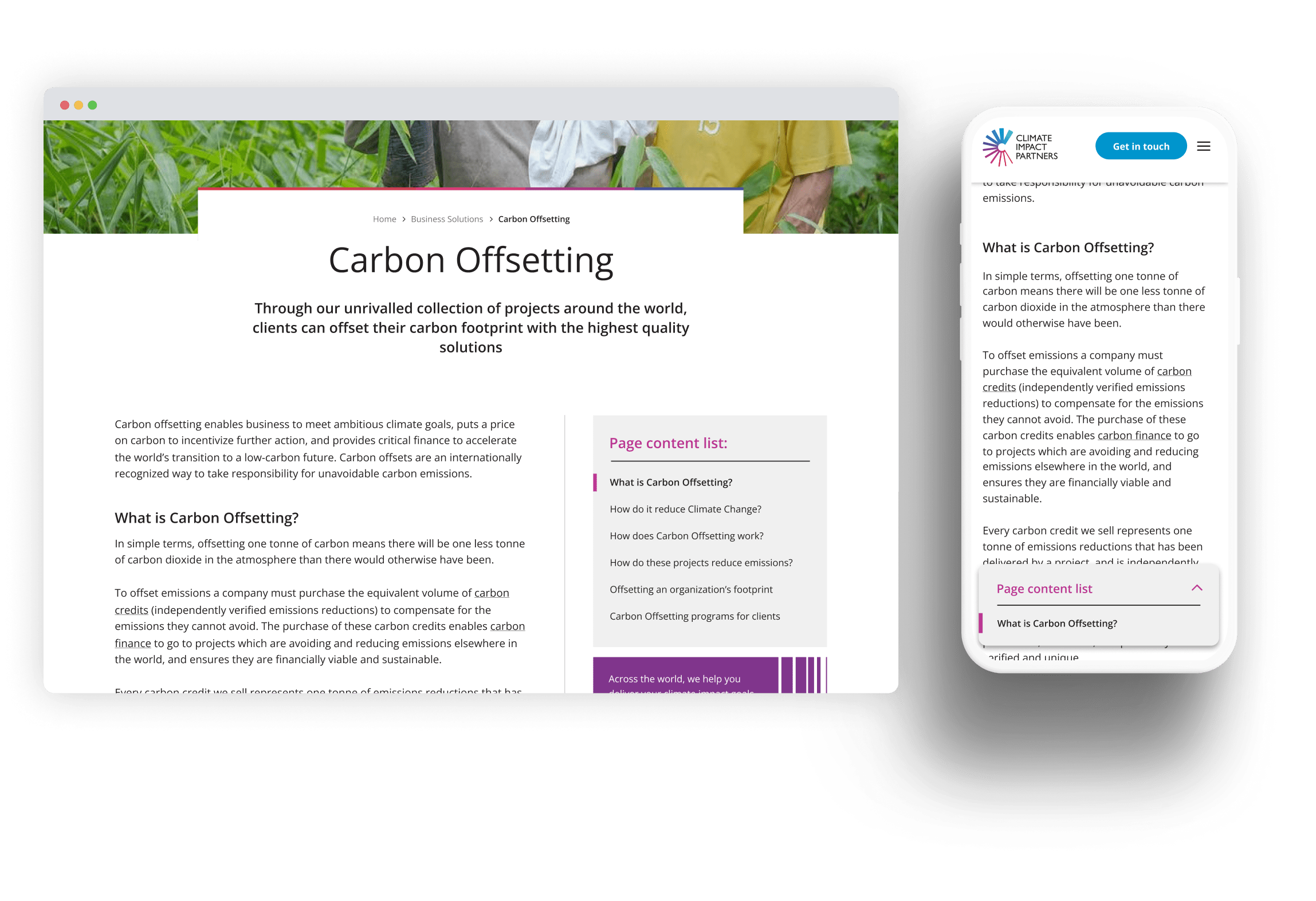Click the purple color swatch beside content list item
This screenshot has height=901, width=1316.
(x=595, y=482)
